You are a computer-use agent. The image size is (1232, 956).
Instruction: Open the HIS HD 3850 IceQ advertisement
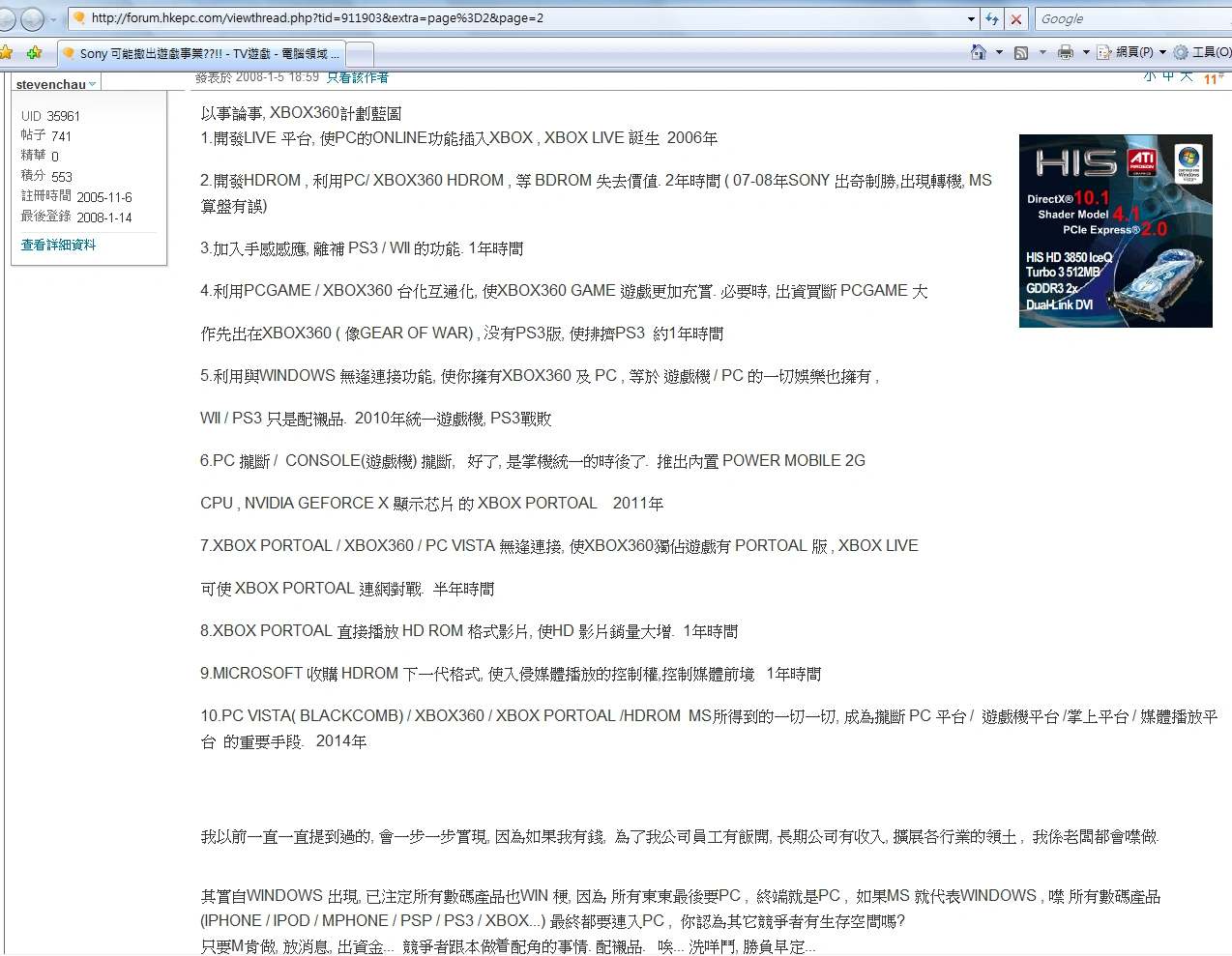pyautogui.click(x=1116, y=231)
